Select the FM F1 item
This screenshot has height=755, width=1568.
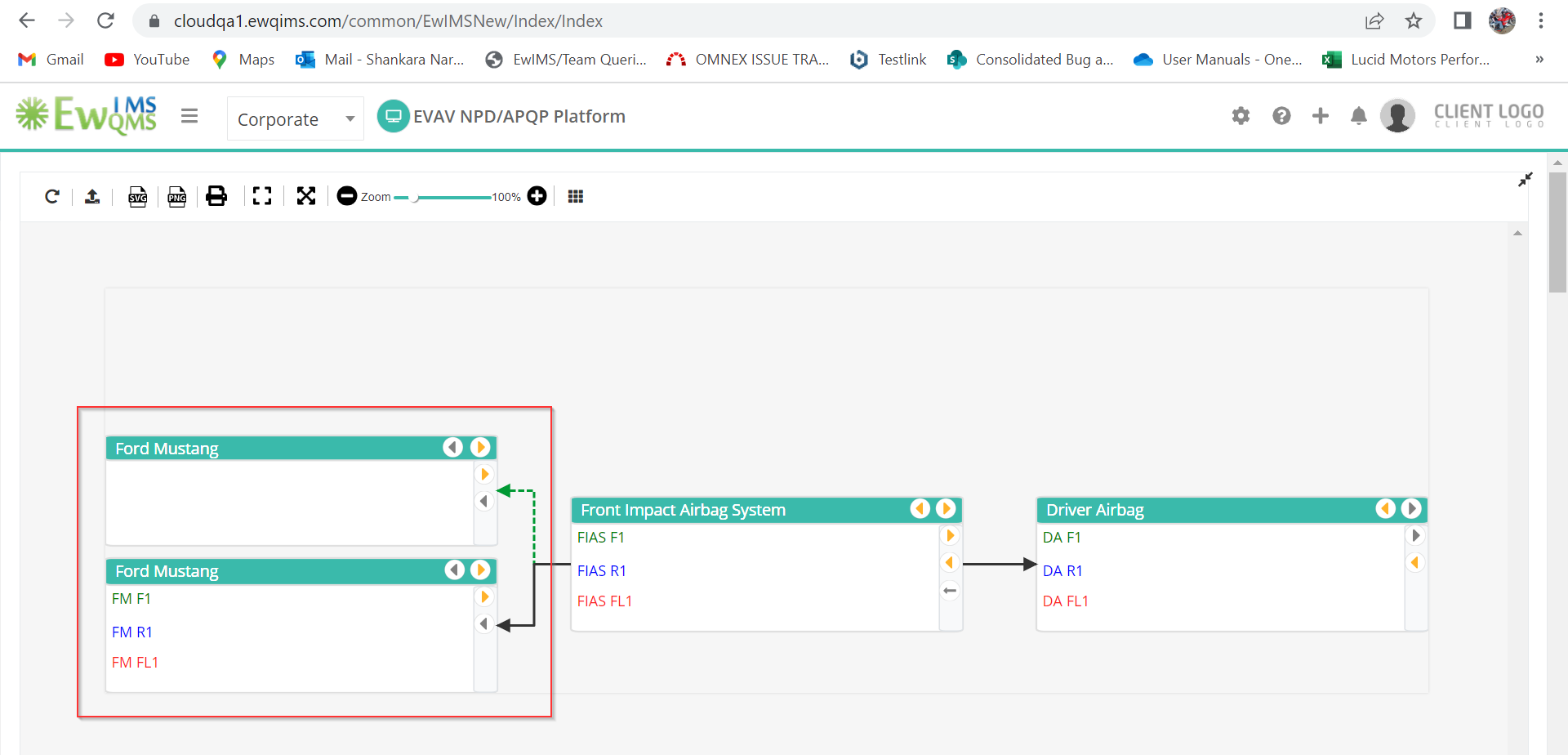[131, 599]
